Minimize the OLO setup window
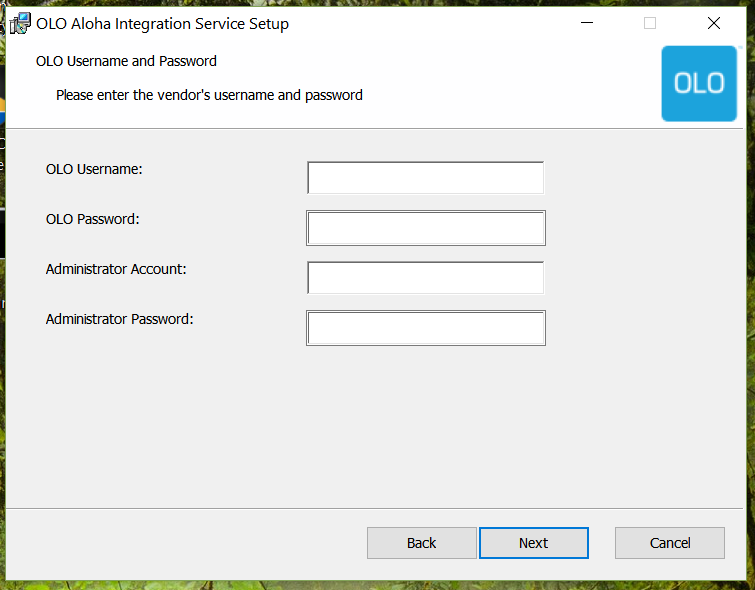 coord(586,24)
